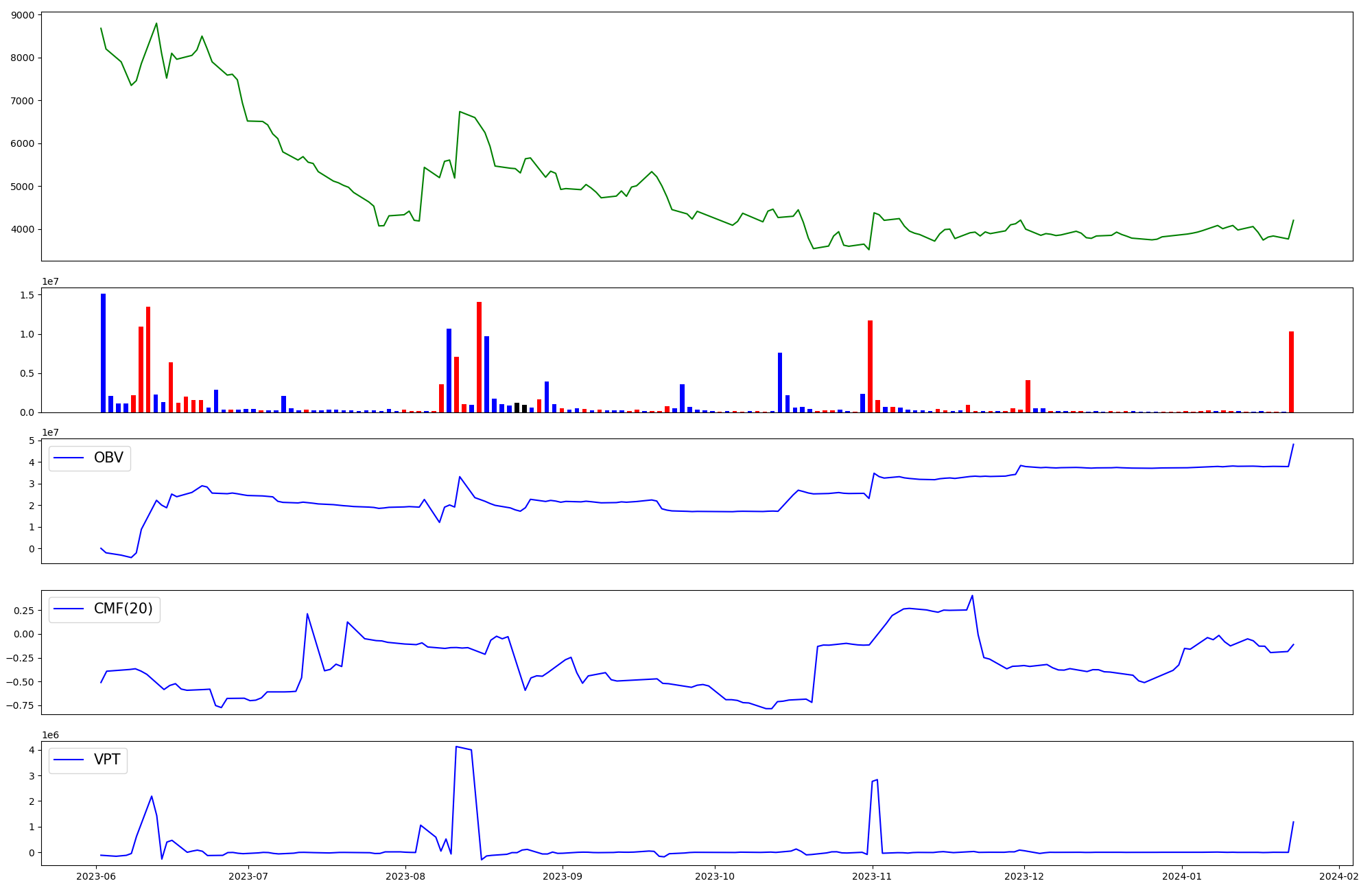Viewport: 1372px width, 892px height.
Task: Click the 8000 price axis label
Action: pyautogui.click(x=23, y=58)
